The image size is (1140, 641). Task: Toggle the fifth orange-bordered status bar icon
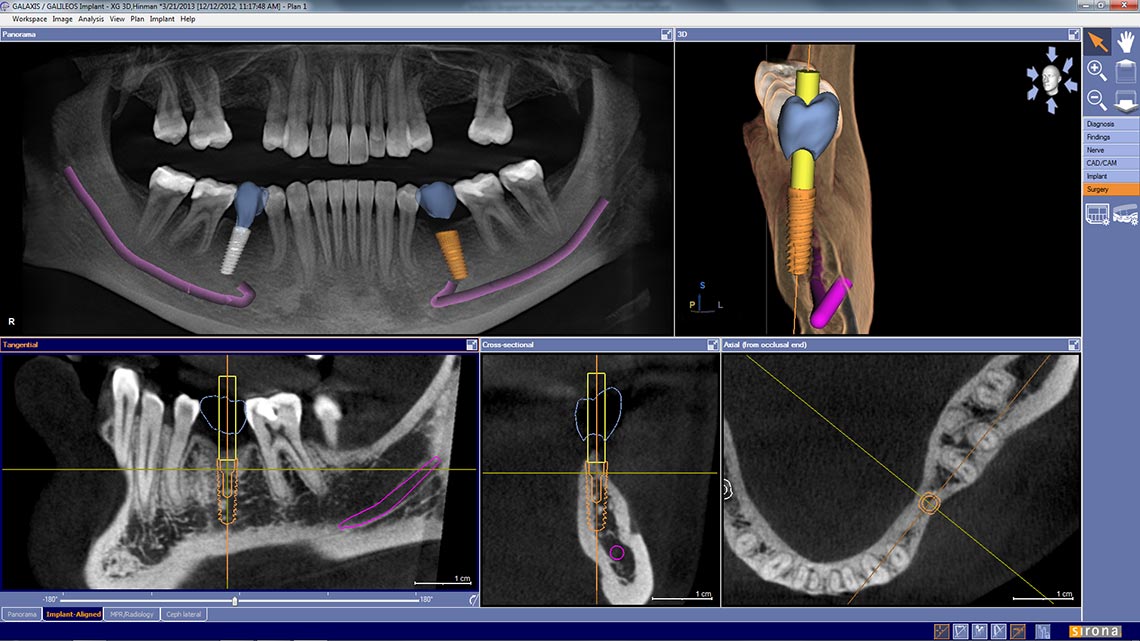click(x=1017, y=632)
